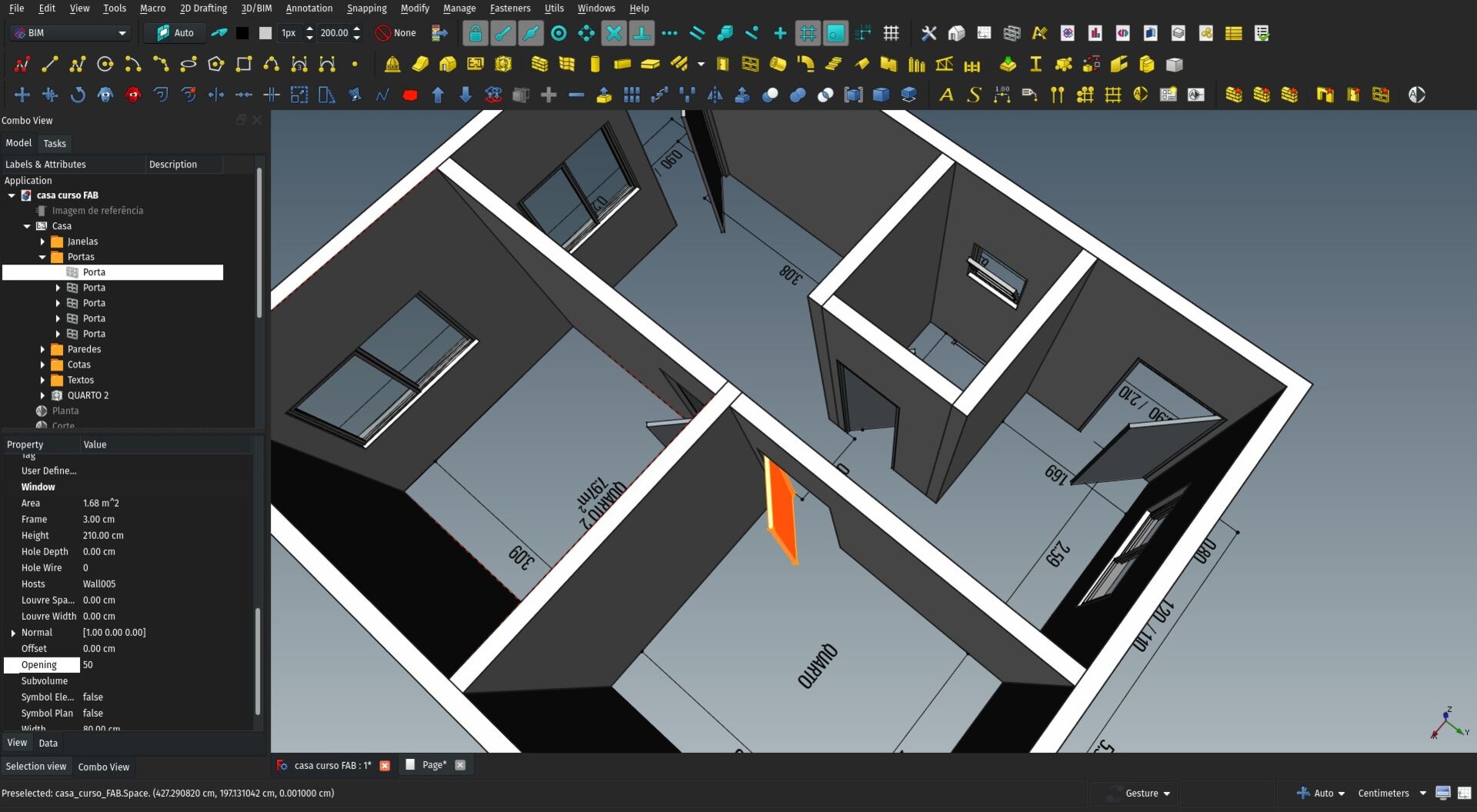Select the Circle drawing tool

[105, 65]
